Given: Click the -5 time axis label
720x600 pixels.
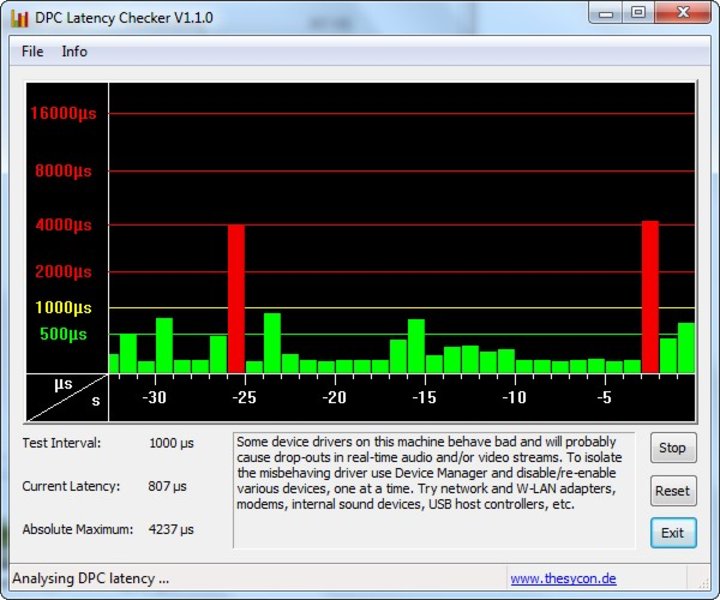Looking at the screenshot, I should (604, 398).
